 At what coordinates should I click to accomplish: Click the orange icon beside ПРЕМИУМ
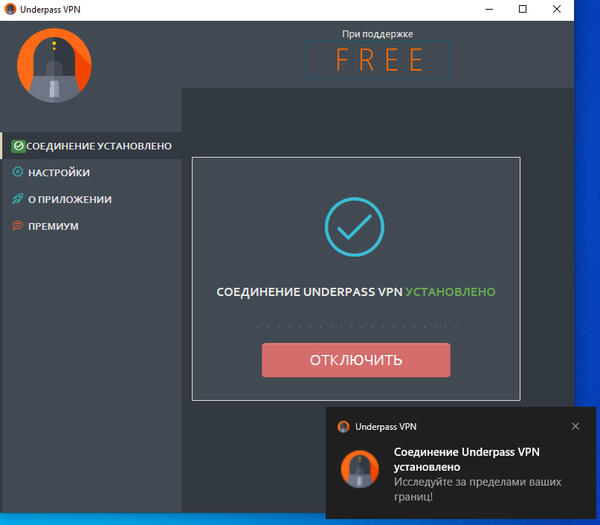tap(18, 225)
